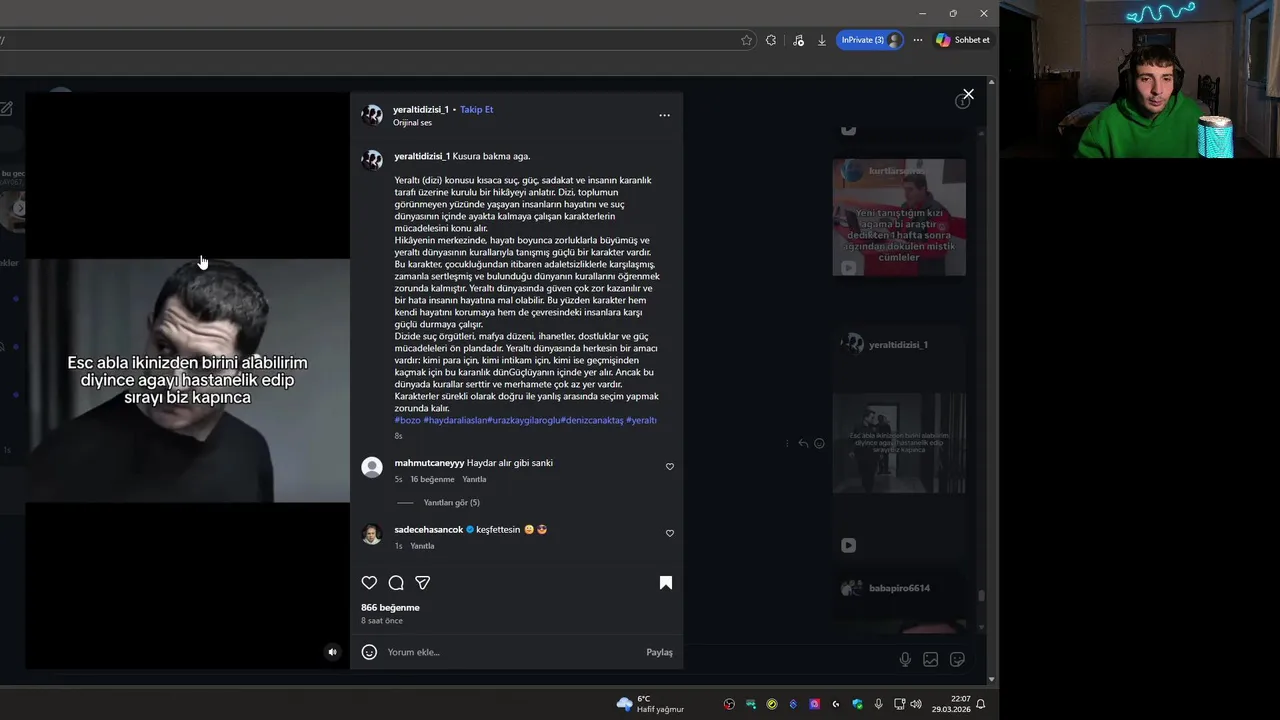Share post via paper plane icon

click(423, 583)
